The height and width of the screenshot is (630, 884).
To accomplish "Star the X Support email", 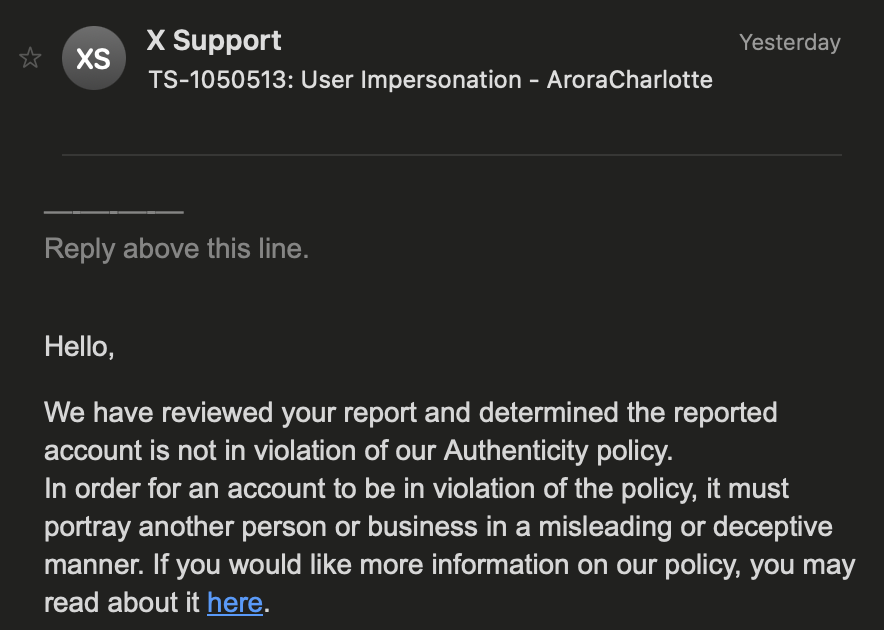I will (x=30, y=58).
